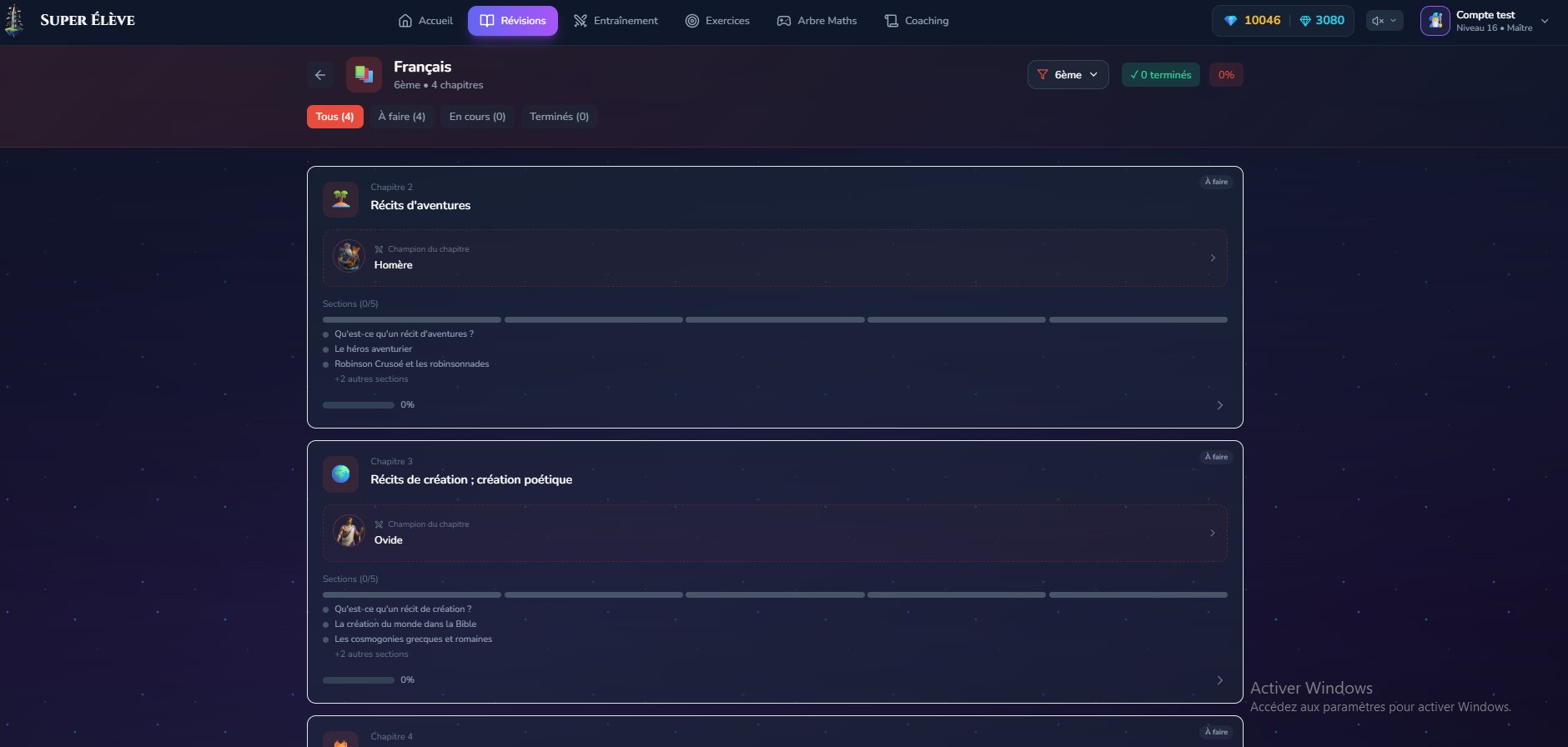
Task: Open the Entraînement navigation tab
Action: (x=616, y=21)
